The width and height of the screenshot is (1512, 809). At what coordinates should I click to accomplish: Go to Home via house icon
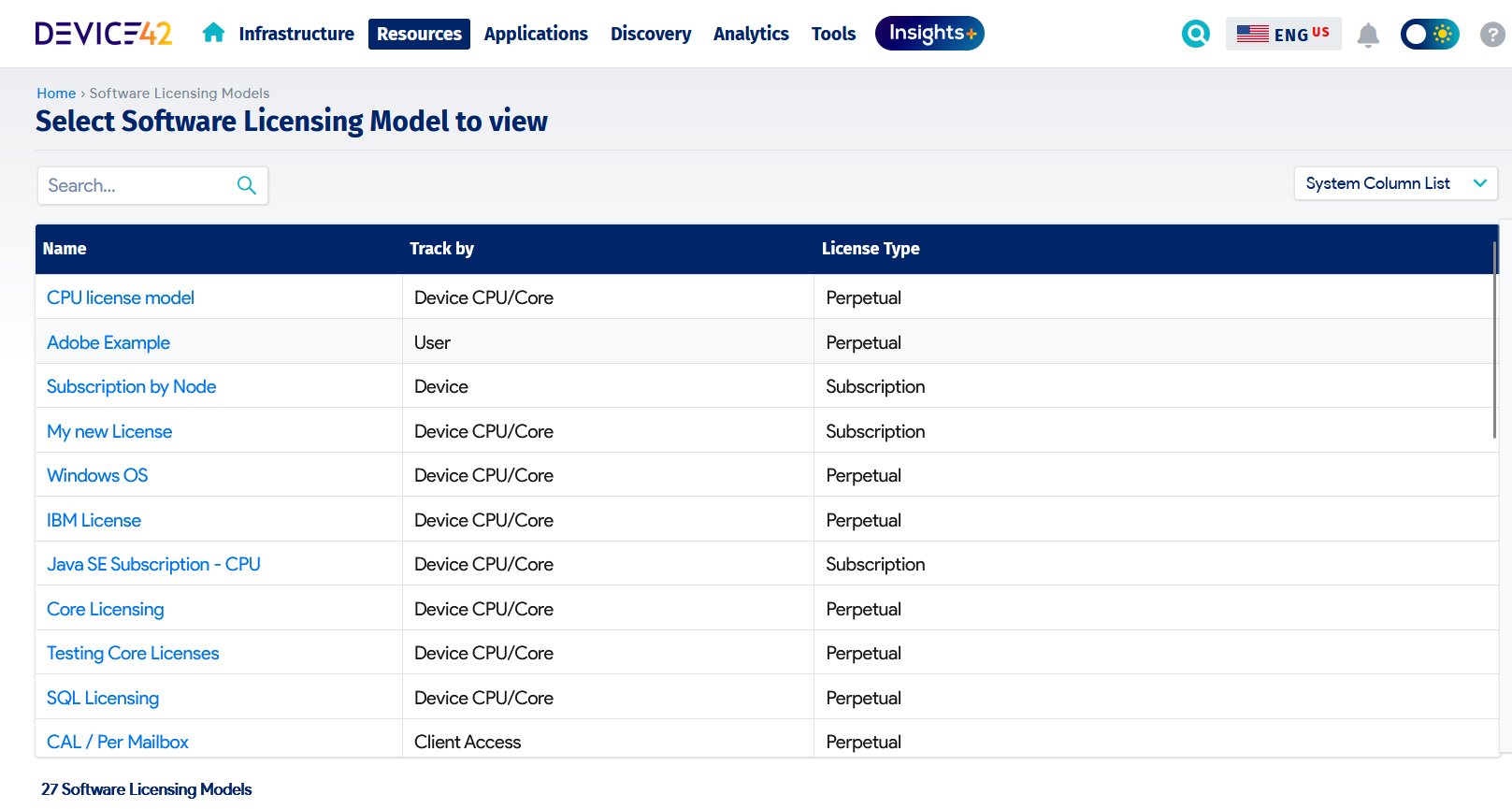point(213,34)
